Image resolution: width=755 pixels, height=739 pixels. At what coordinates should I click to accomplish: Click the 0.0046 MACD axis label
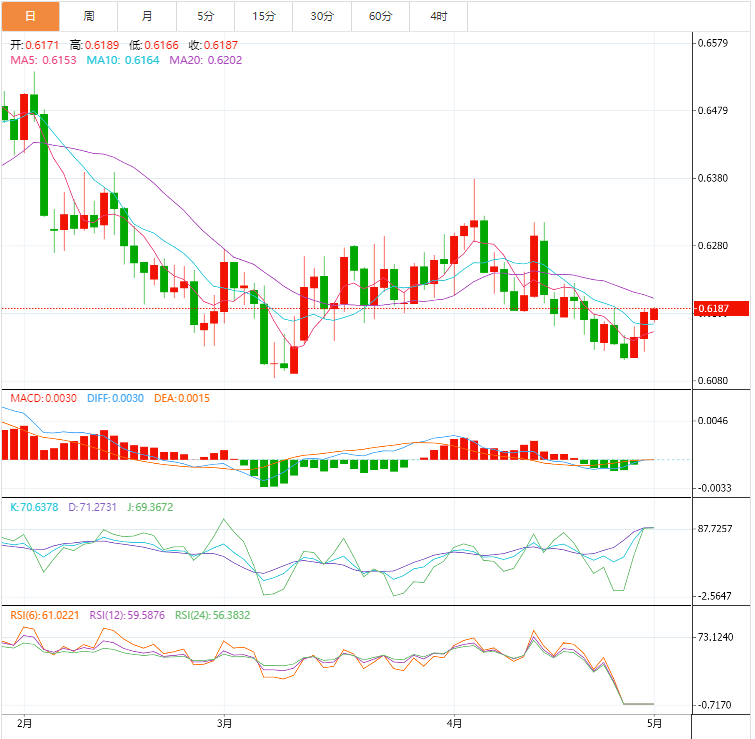[713, 421]
